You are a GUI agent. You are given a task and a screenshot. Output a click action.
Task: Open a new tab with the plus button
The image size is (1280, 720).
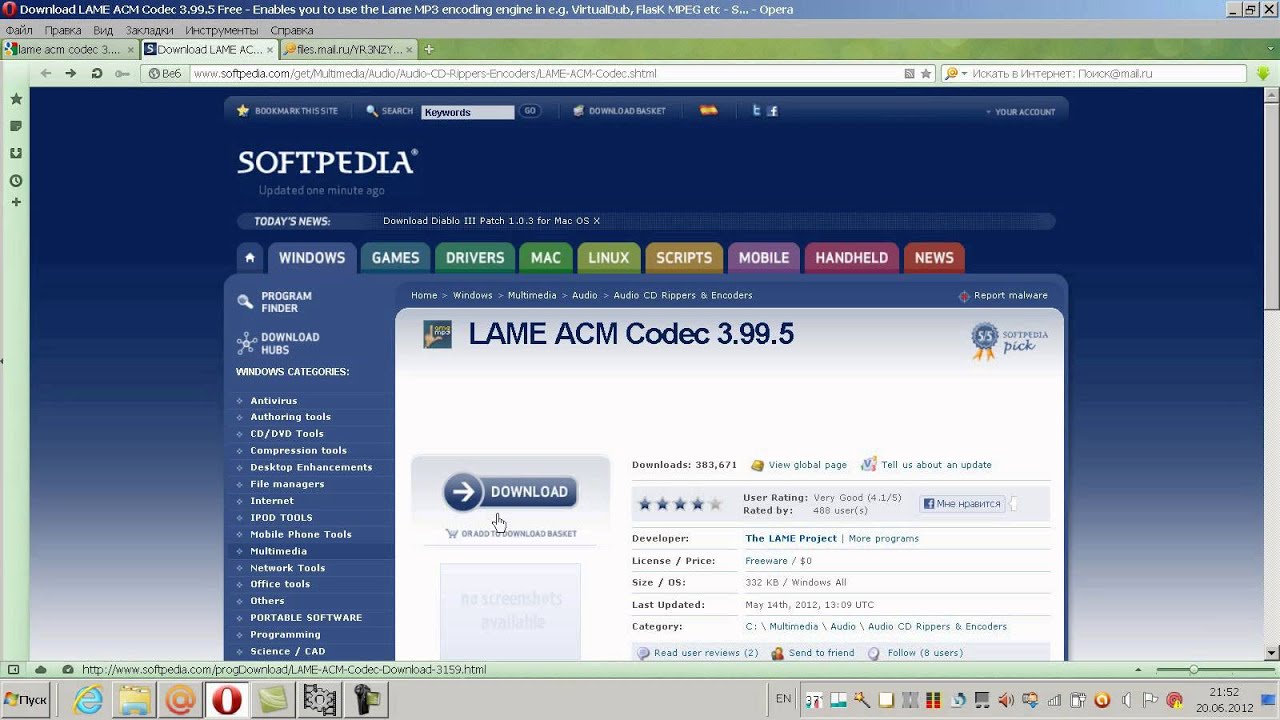(429, 49)
